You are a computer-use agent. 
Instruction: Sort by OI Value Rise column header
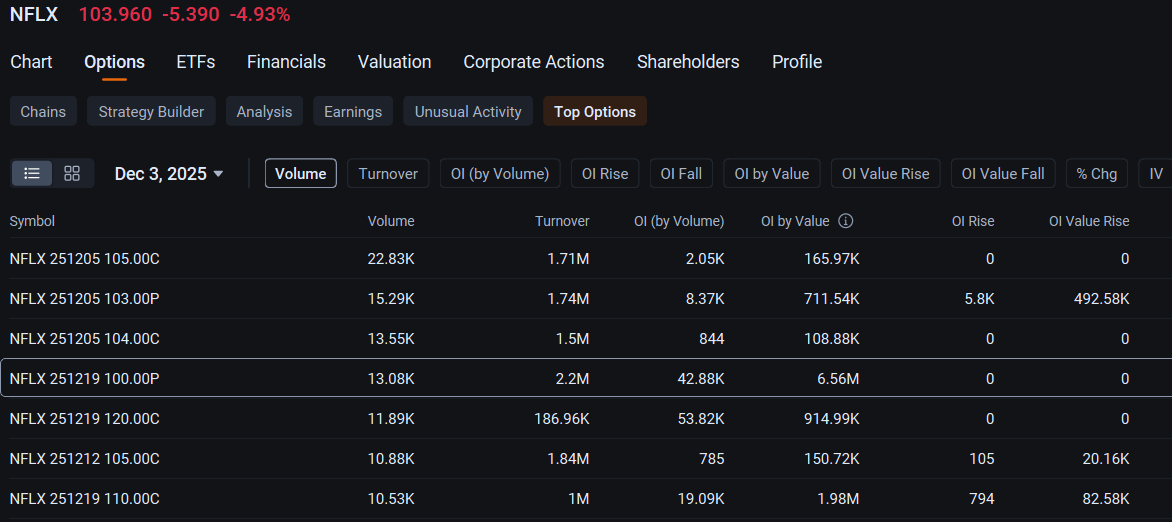point(1089,221)
